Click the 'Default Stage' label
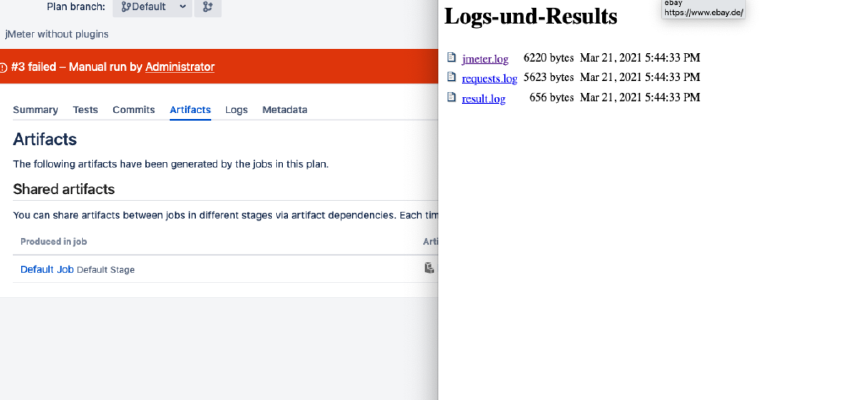853x400 pixels. click(x=106, y=270)
